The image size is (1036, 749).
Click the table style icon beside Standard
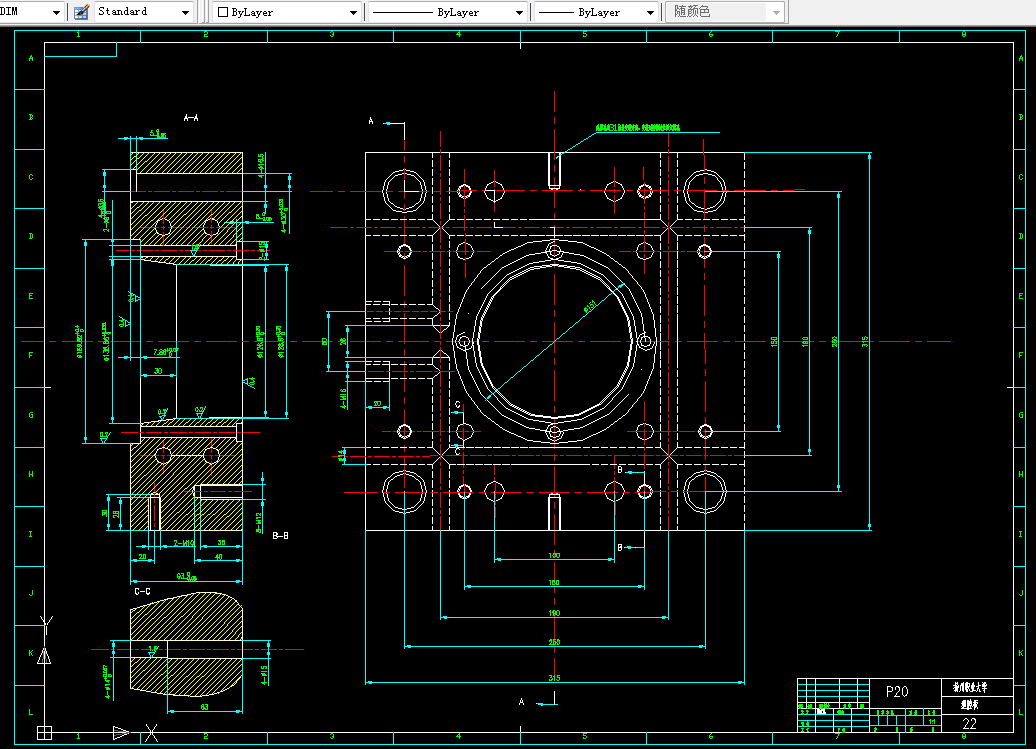[81, 12]
